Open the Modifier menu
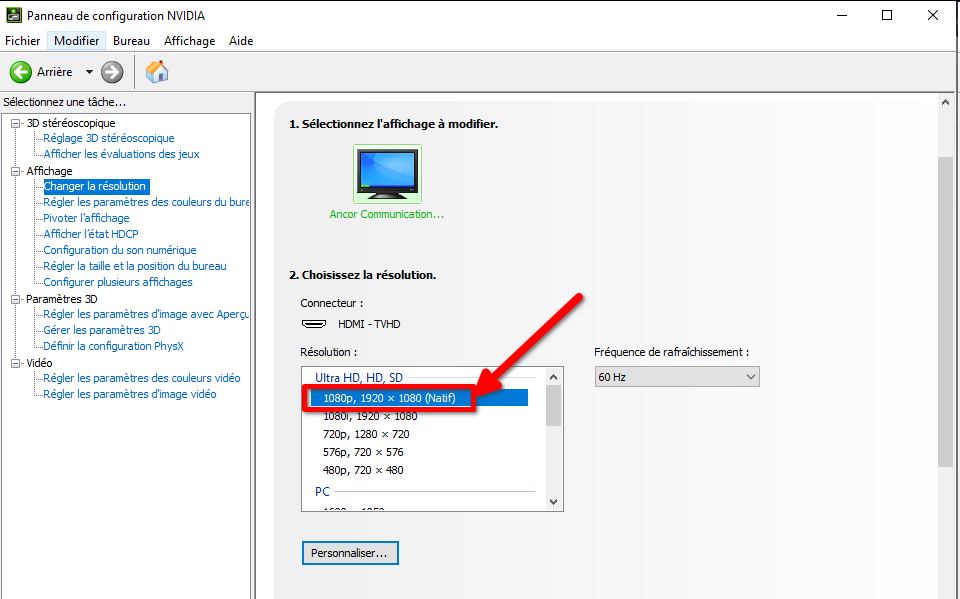 77,40
